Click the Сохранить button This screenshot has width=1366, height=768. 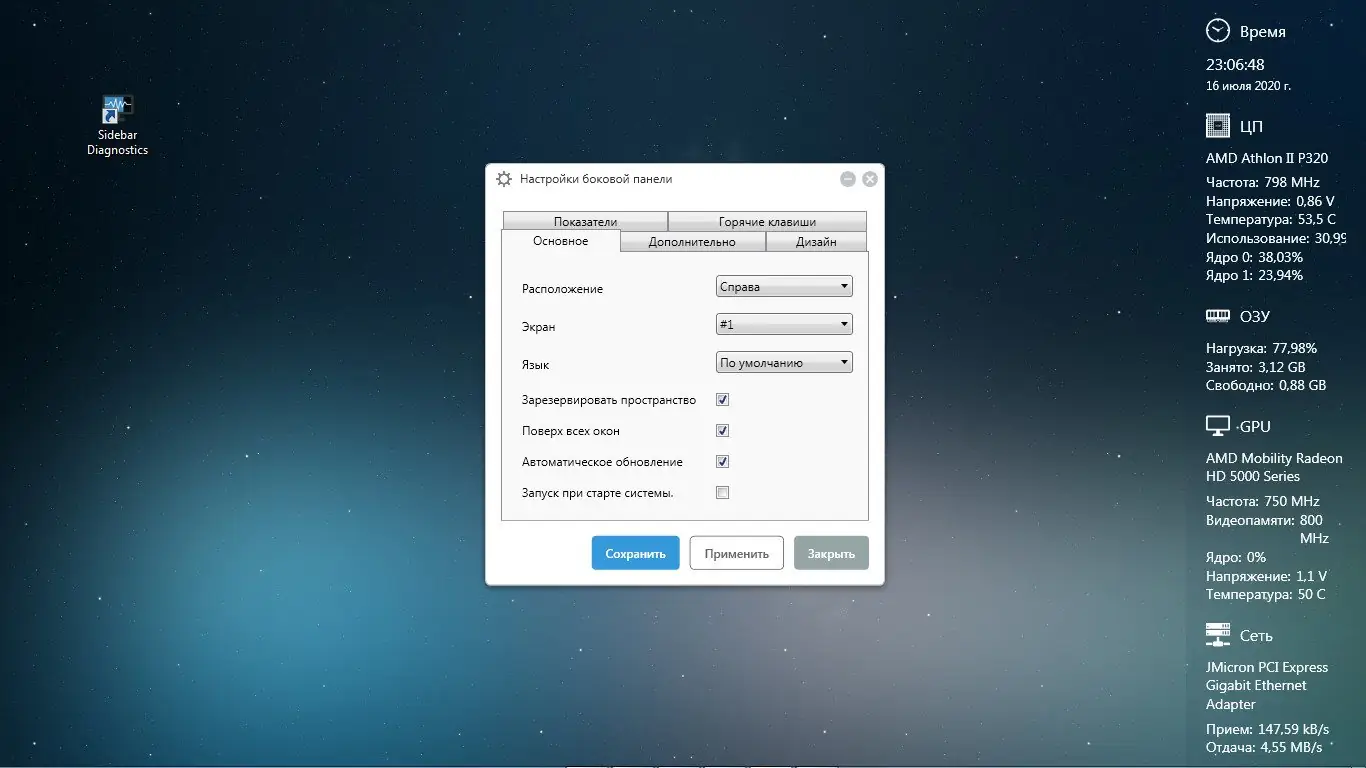tap(635, 552)
